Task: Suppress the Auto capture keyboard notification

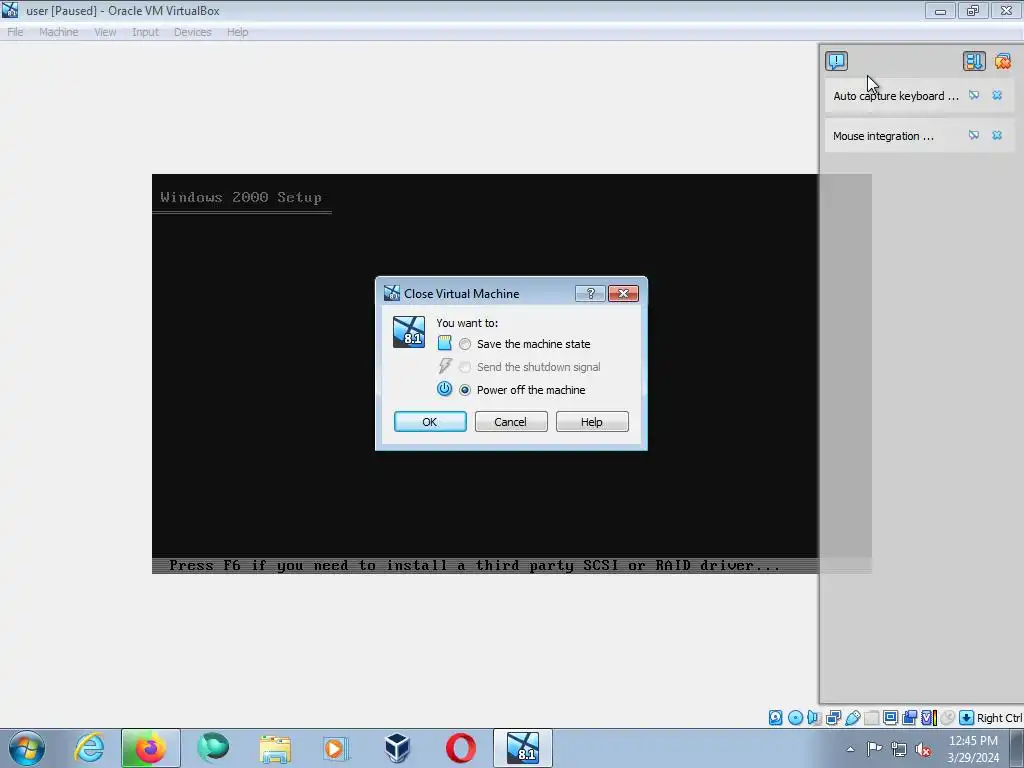Action: click(974, 95)
